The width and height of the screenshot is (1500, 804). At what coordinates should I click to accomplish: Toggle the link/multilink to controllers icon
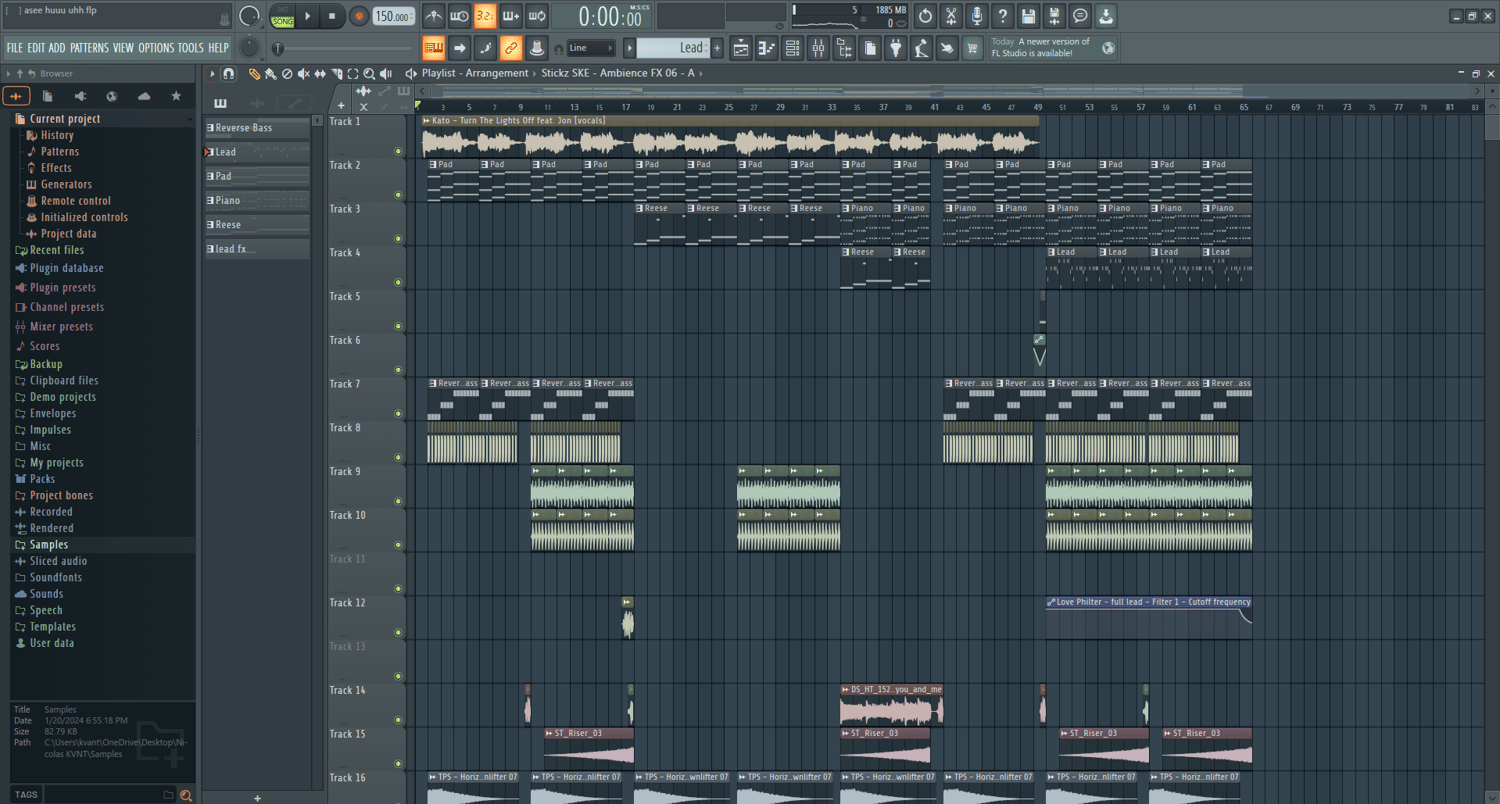[511, 47]
